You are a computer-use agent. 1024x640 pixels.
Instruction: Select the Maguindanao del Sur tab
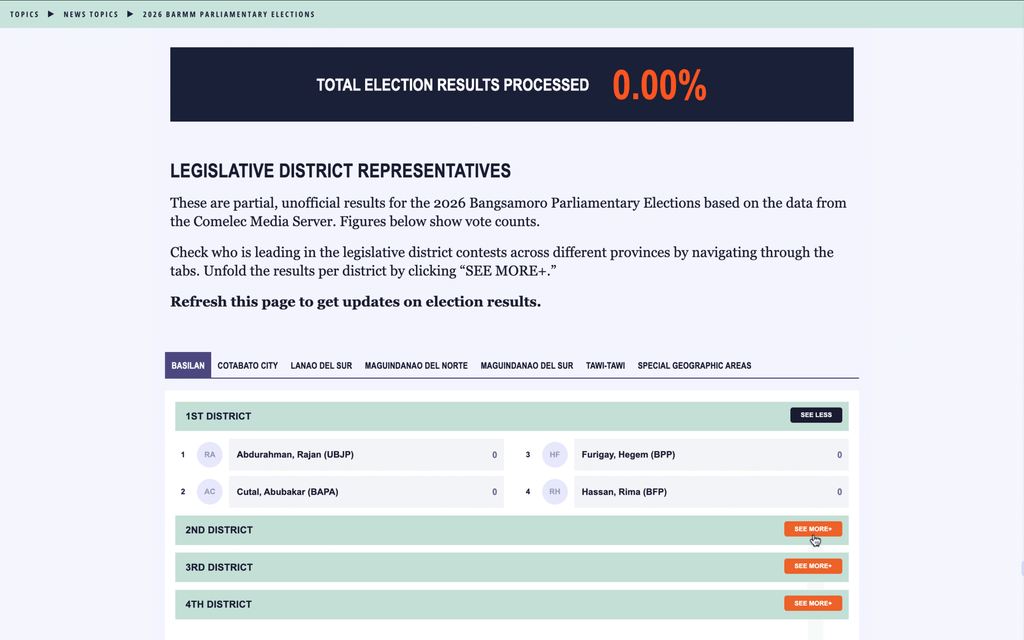tap(527, 366)
